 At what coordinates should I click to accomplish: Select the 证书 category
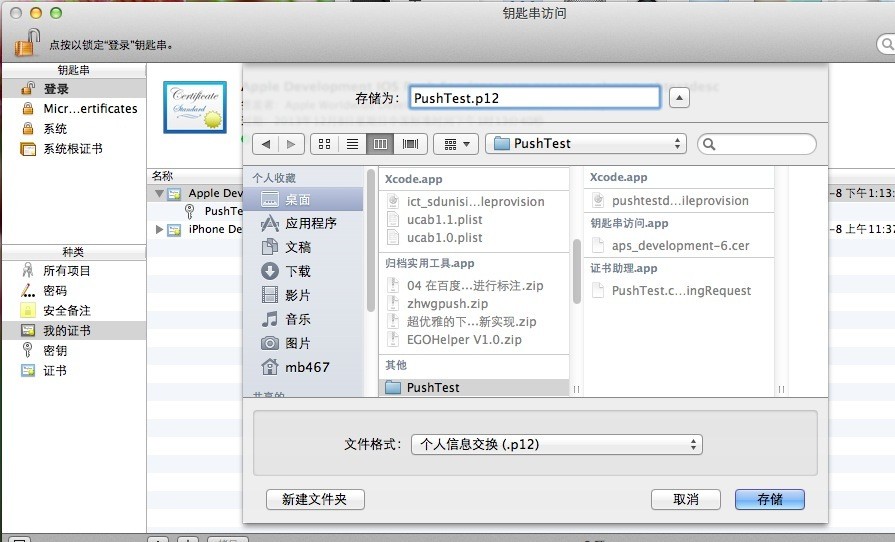pyautogui.click(x=74, y=370)
